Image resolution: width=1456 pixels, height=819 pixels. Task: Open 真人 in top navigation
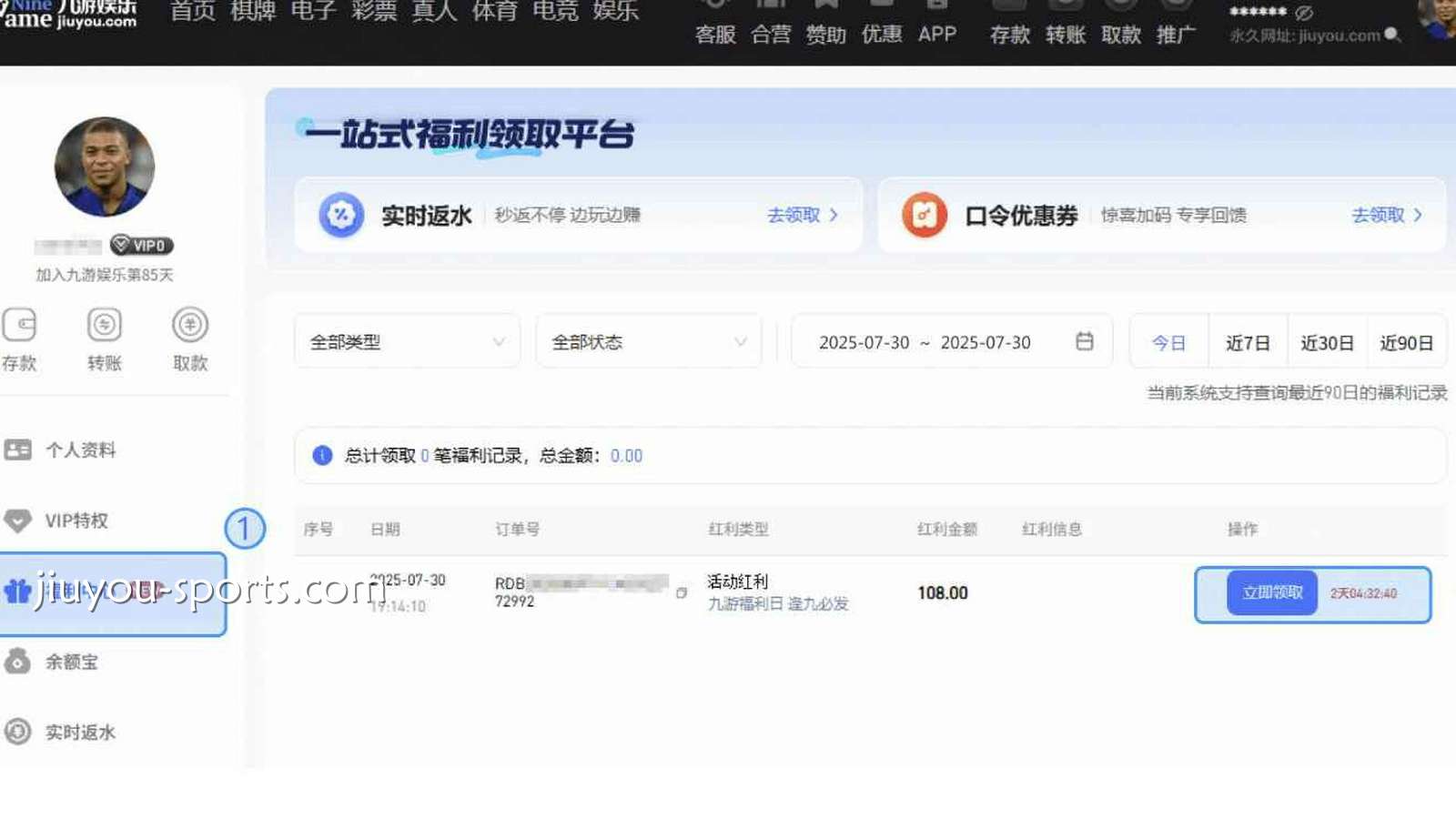[434, 11]
